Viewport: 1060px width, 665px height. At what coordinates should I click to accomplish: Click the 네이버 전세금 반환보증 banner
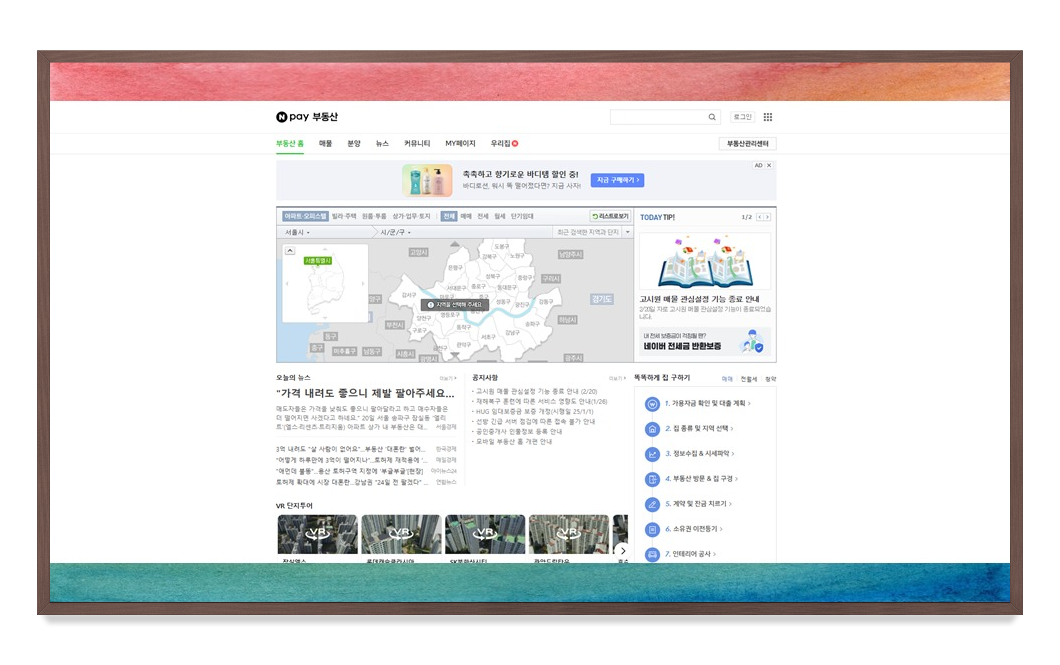[x=704, y=341]
